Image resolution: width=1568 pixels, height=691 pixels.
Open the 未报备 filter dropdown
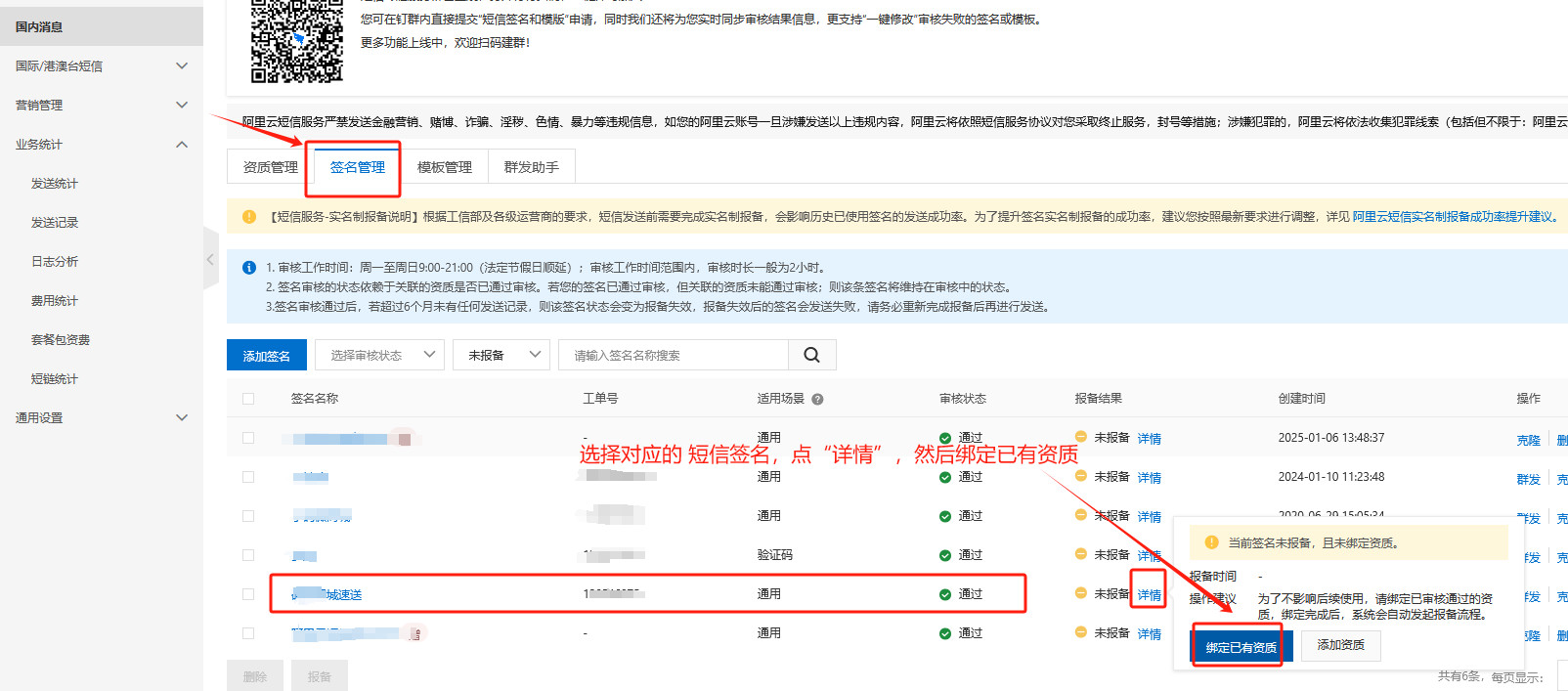501,355
